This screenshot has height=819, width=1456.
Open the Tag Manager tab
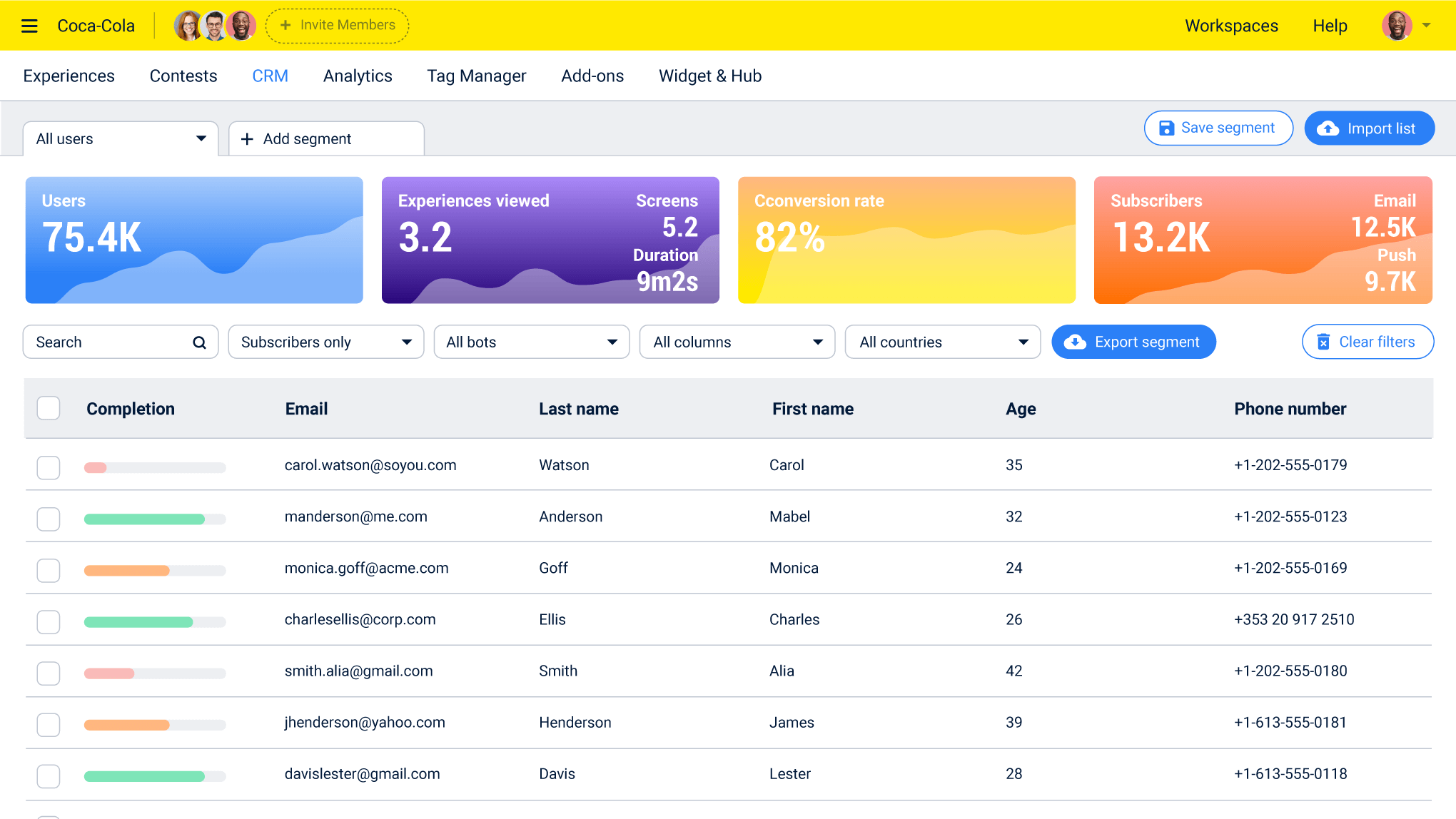tap(476, 76)
